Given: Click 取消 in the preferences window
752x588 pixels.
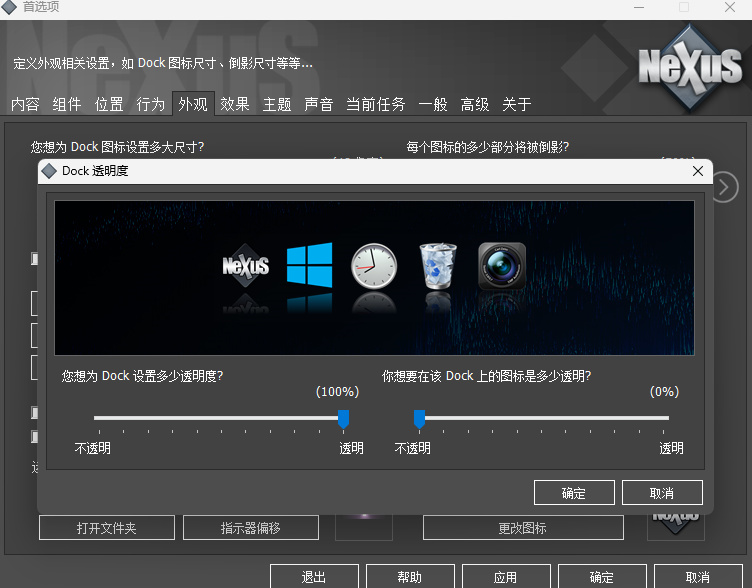Looking at the screenshot, I should [x=698, y=576].
